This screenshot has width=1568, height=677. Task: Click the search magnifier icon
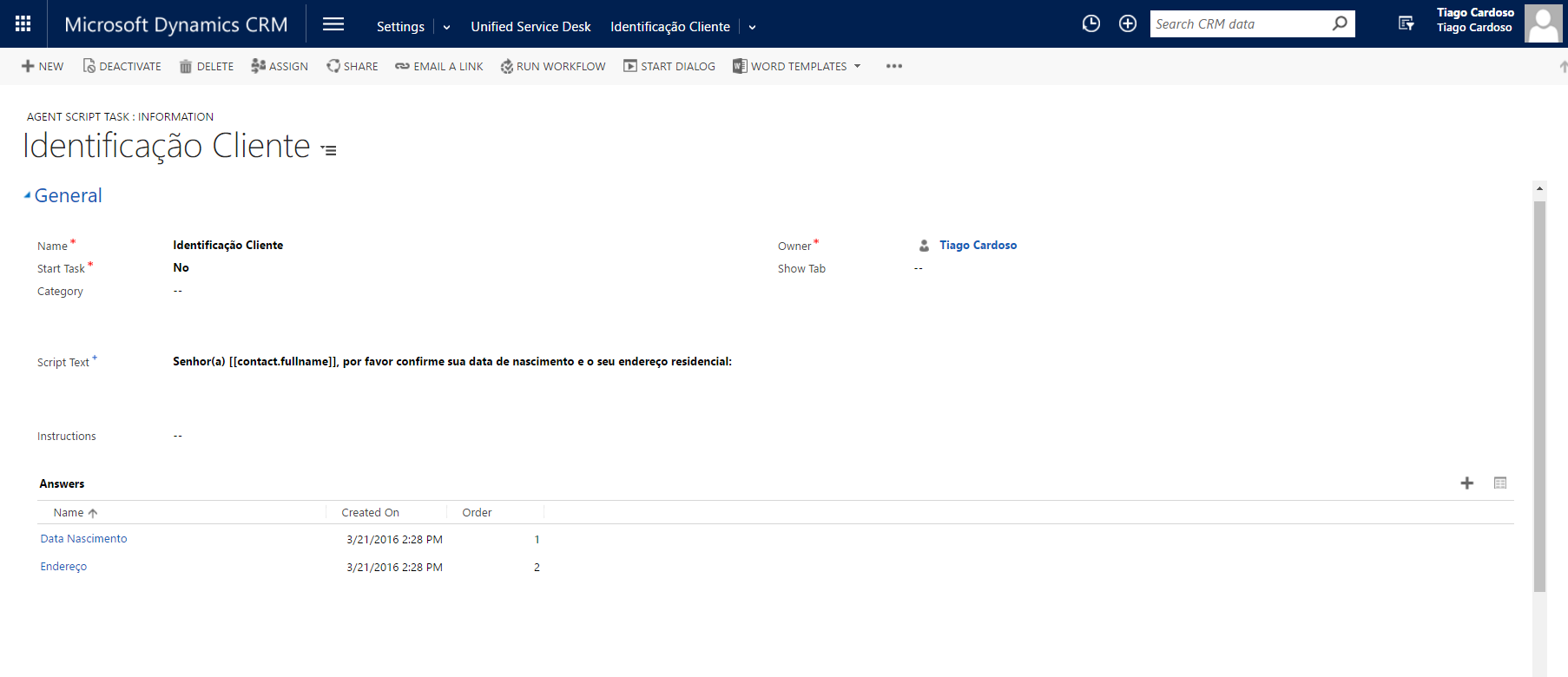[x=1340, y=24]
